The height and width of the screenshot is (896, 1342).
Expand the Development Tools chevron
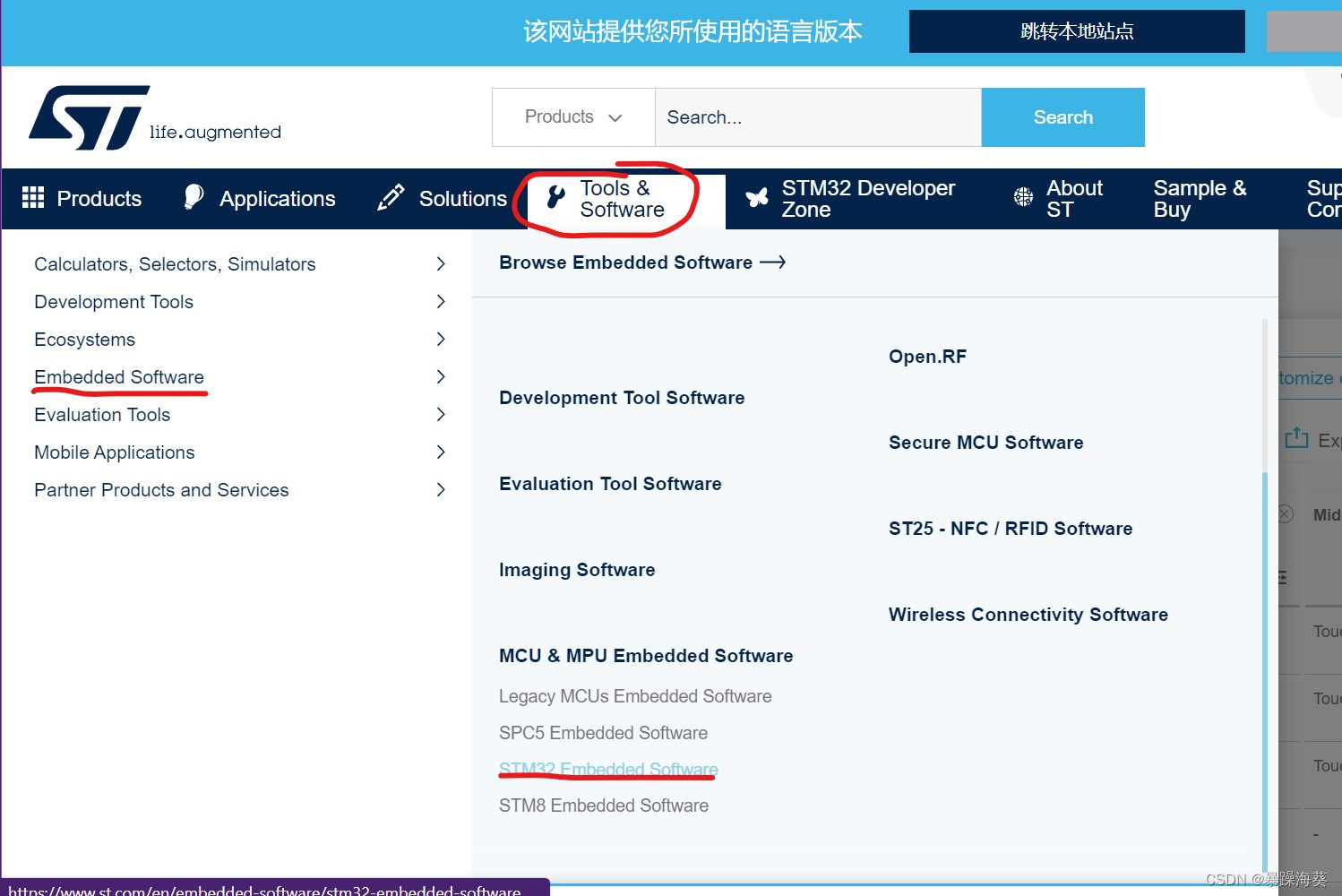tap(440, 301)
